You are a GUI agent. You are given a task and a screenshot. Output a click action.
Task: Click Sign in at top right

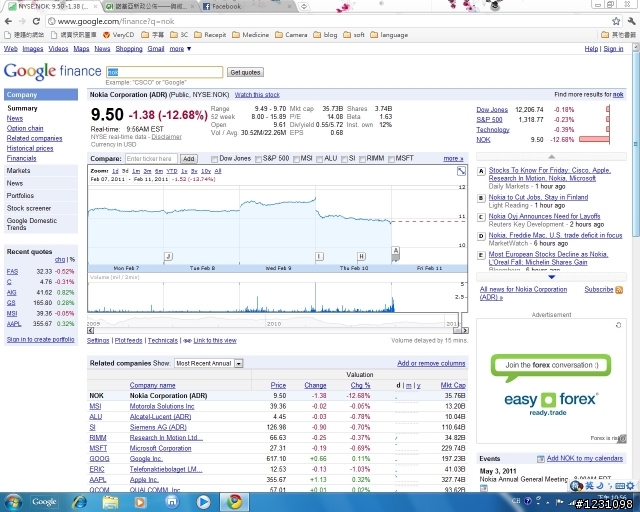[613, 49]
